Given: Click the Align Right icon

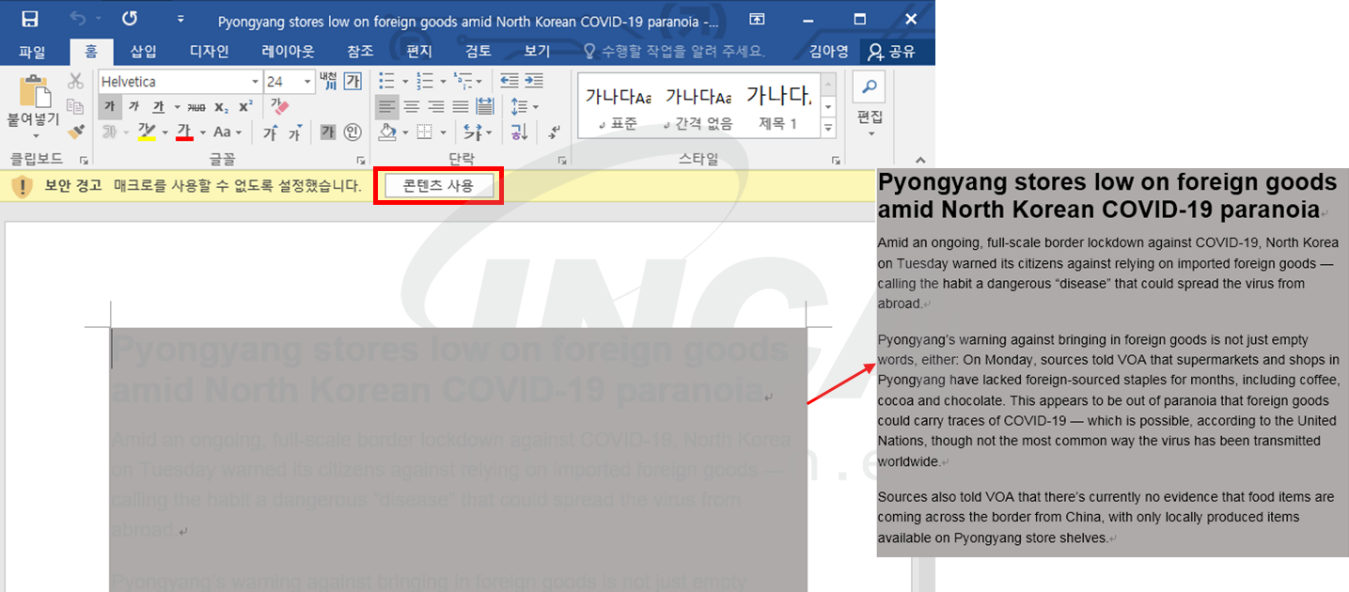Looking at the screenshot, I should click(x=436, y=107).
